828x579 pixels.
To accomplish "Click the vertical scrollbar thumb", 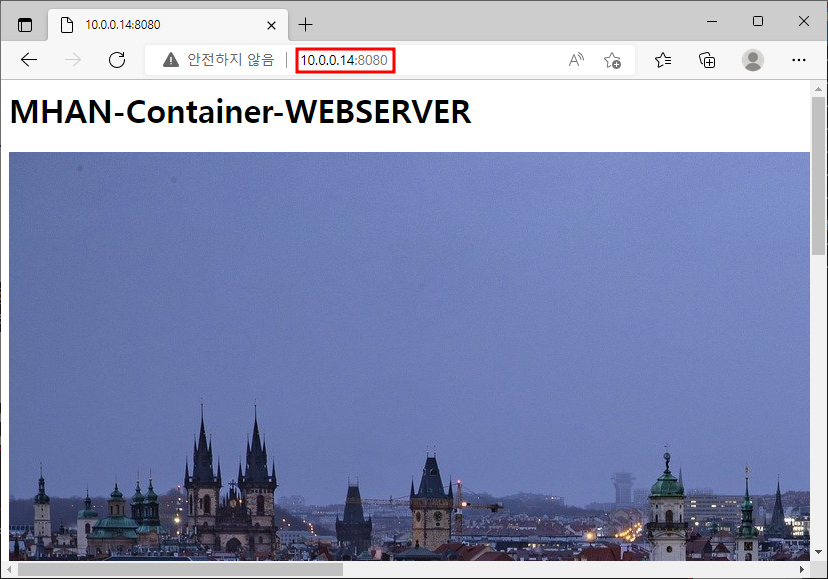I will click(818, 176).
